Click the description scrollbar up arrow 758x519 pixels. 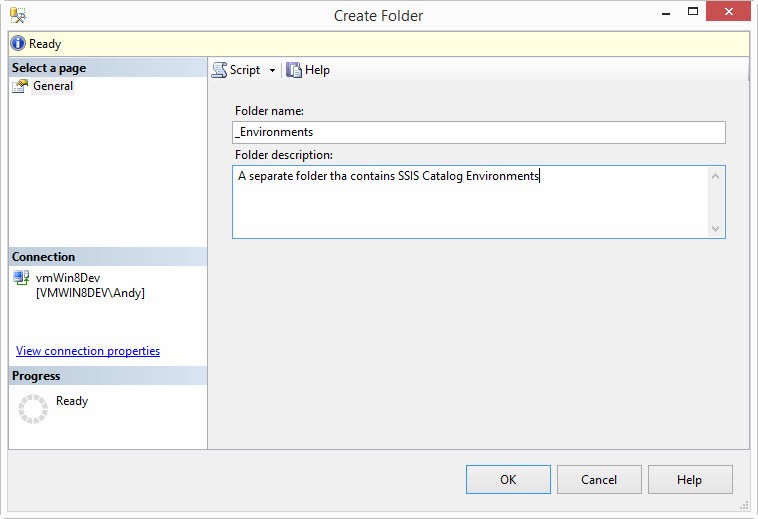[x=715, y=176]
